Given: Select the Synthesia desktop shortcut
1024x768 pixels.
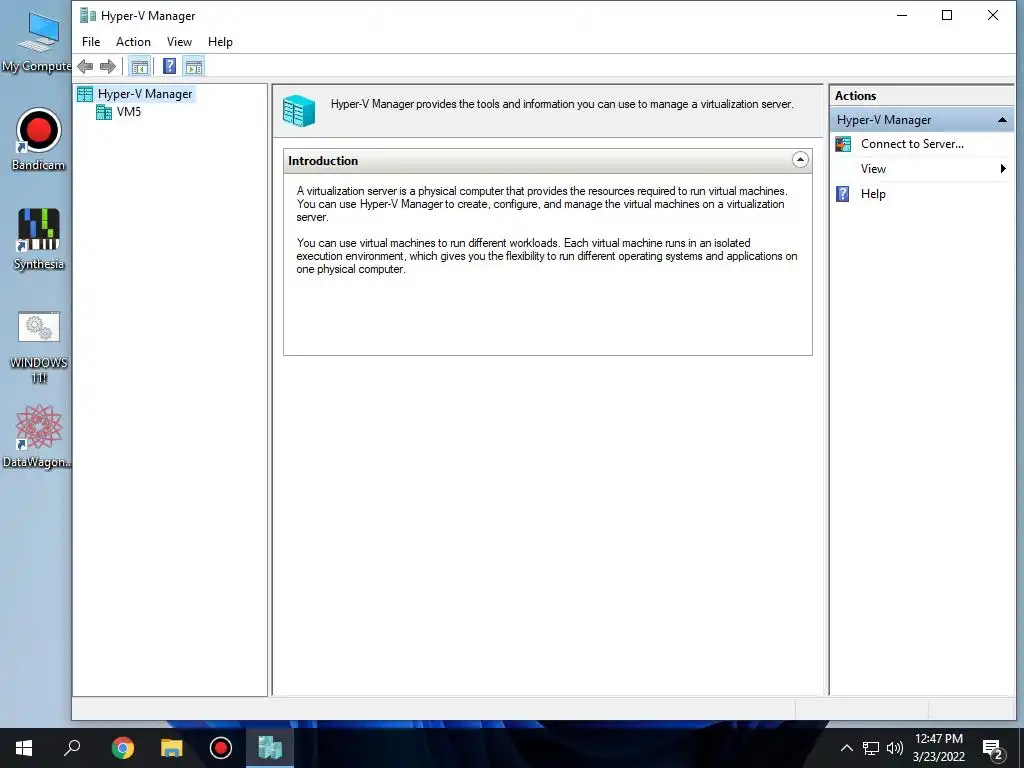Looking at the screenshot, I should point(39,239).
